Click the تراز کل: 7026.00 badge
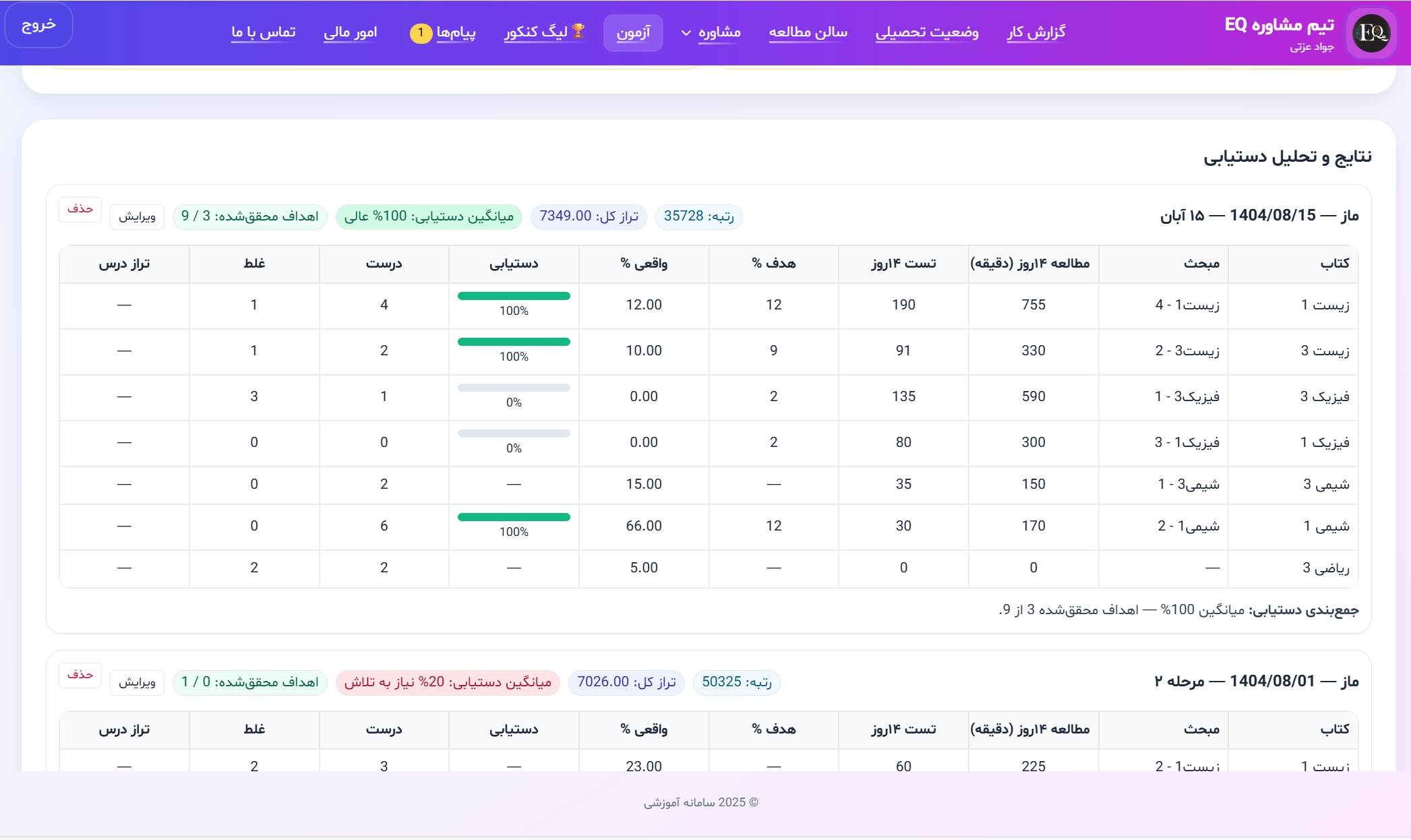Screen dimensions: 1411x840 [x=626, y=682]
